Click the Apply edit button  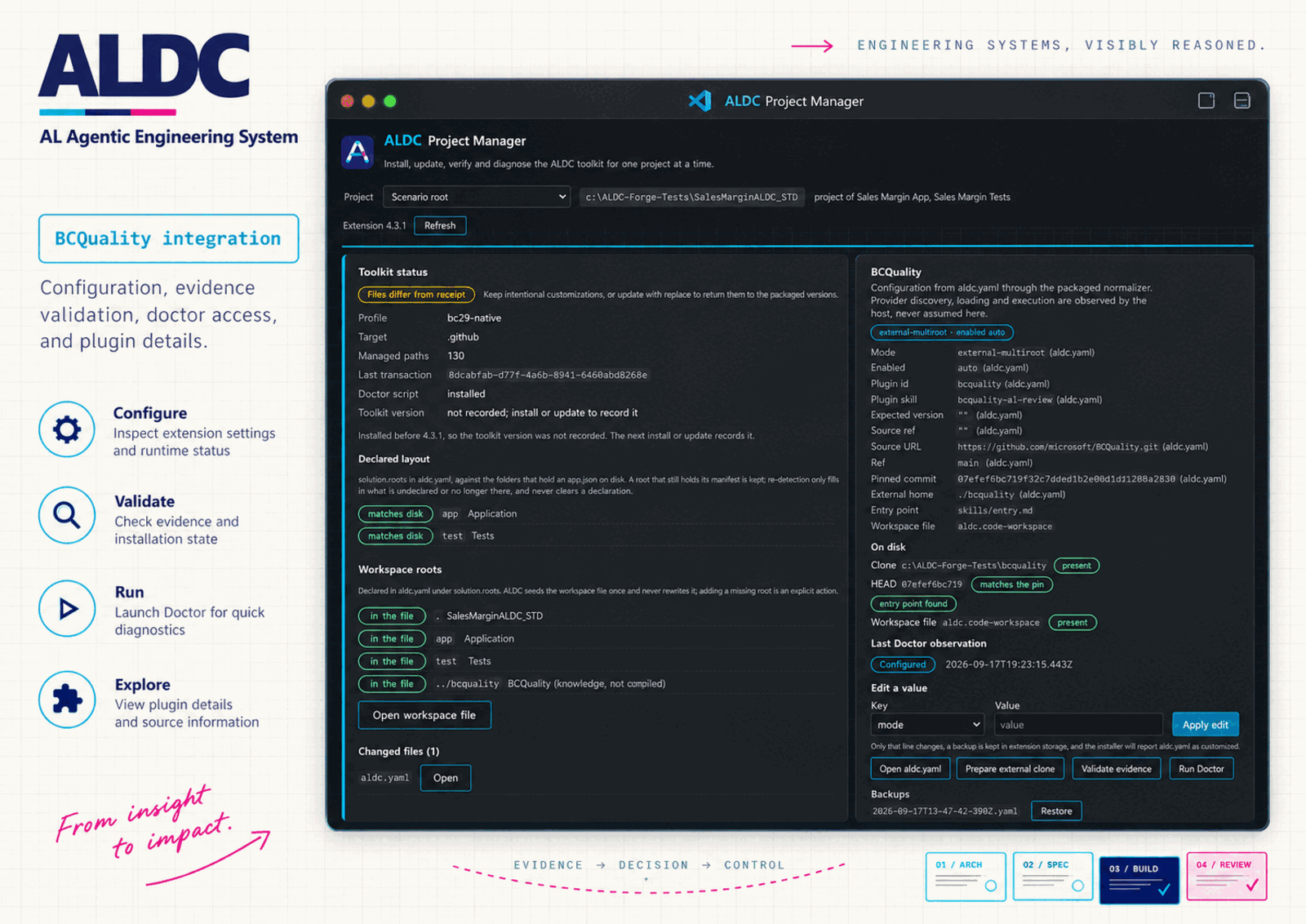pos(1206,725)
